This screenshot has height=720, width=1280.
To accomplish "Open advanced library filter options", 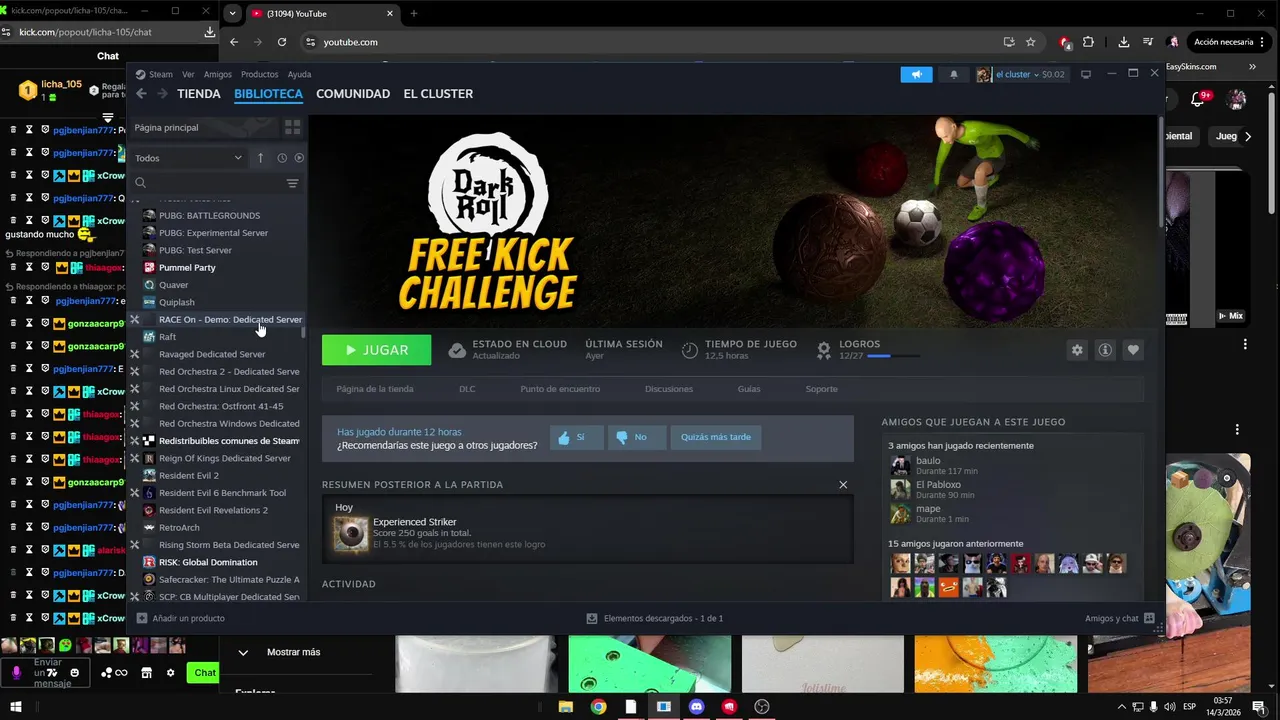I will (x=292, y=183).
